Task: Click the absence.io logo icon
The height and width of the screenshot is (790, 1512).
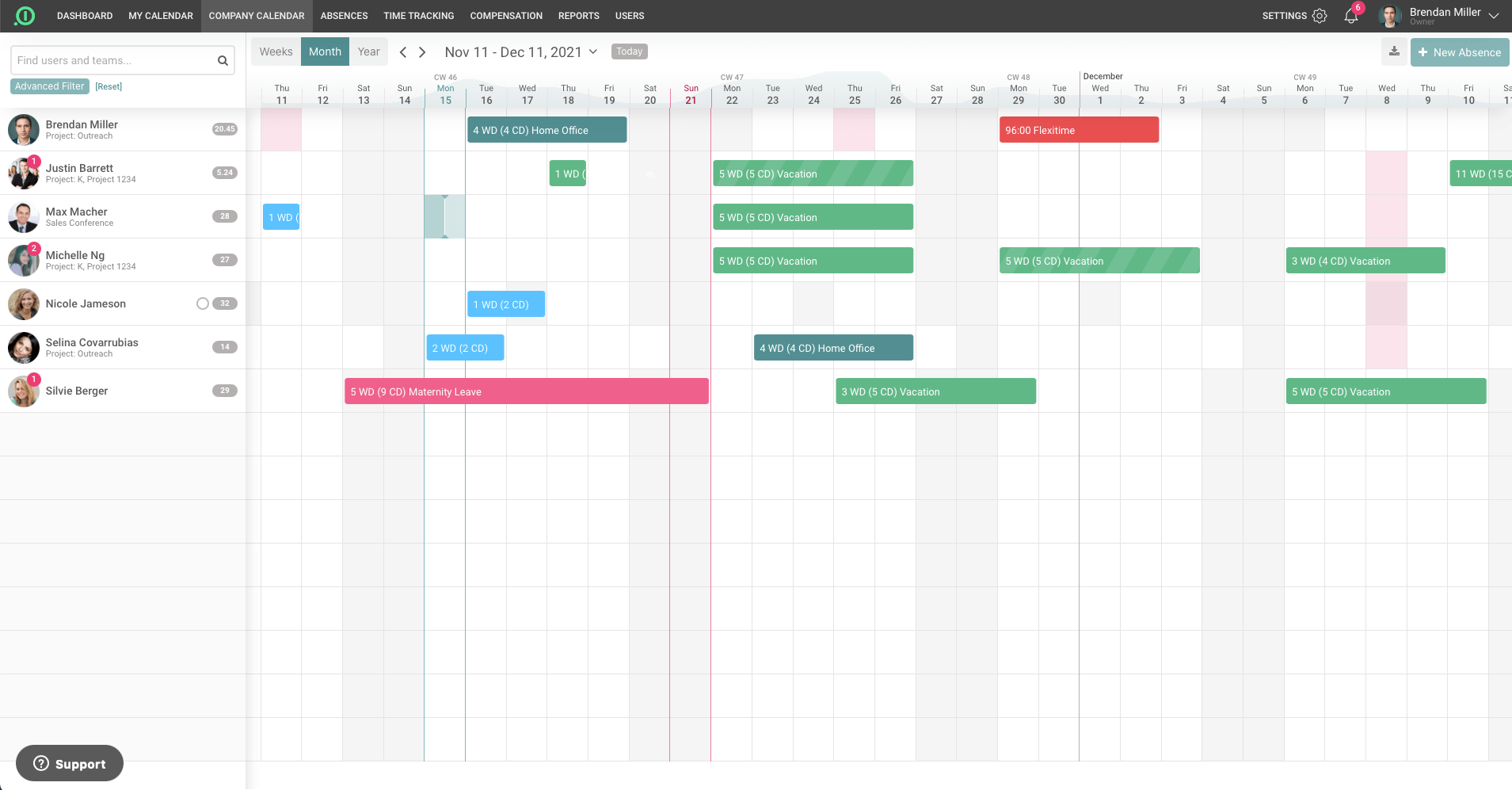Action: (25, 16)
